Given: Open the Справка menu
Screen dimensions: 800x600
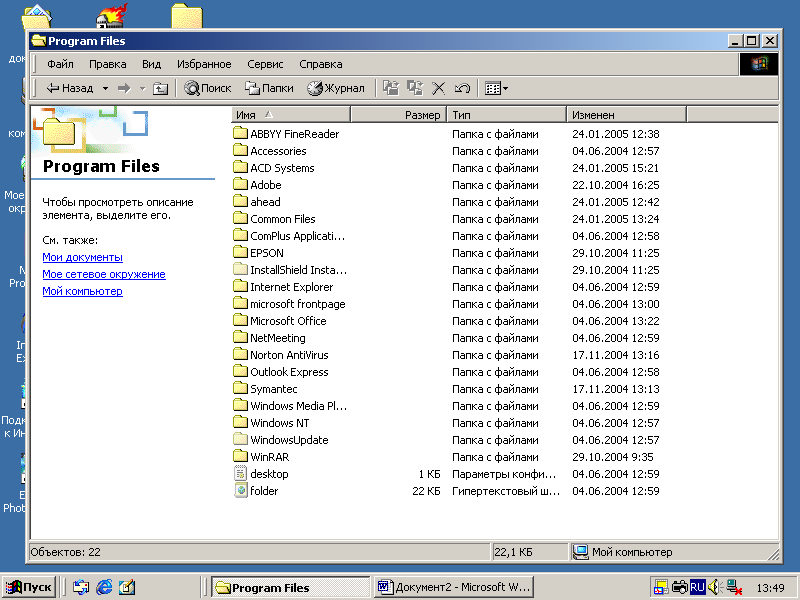Looking at the screenshot, I should point(321,64).
